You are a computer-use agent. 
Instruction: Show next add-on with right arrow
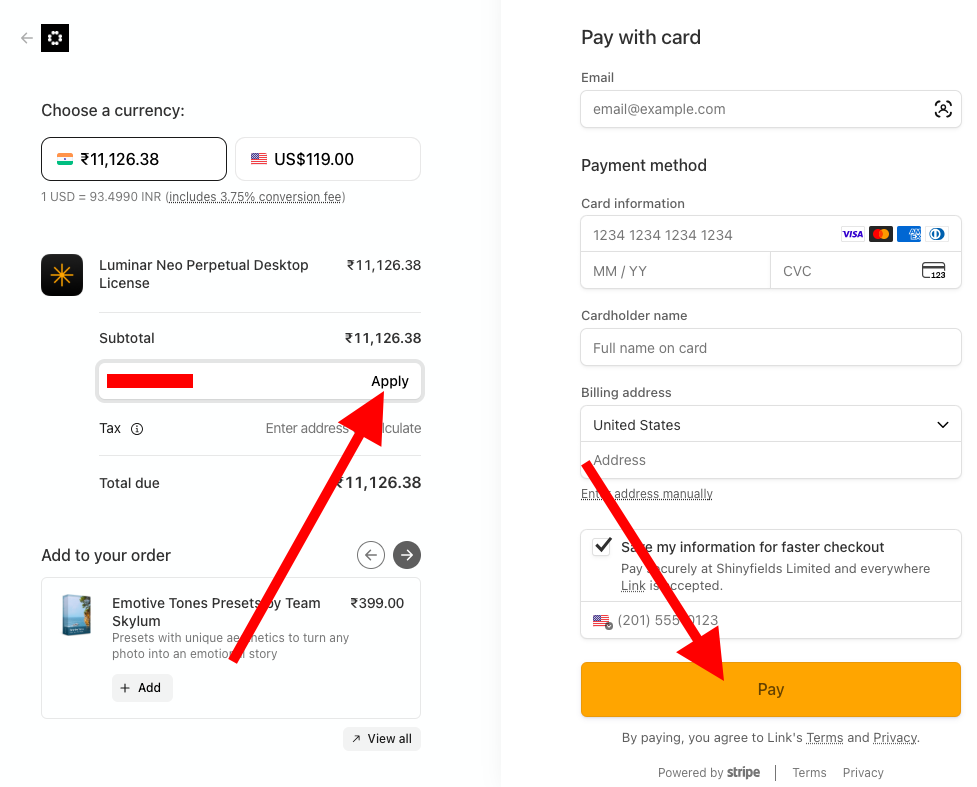pos(407,554)
